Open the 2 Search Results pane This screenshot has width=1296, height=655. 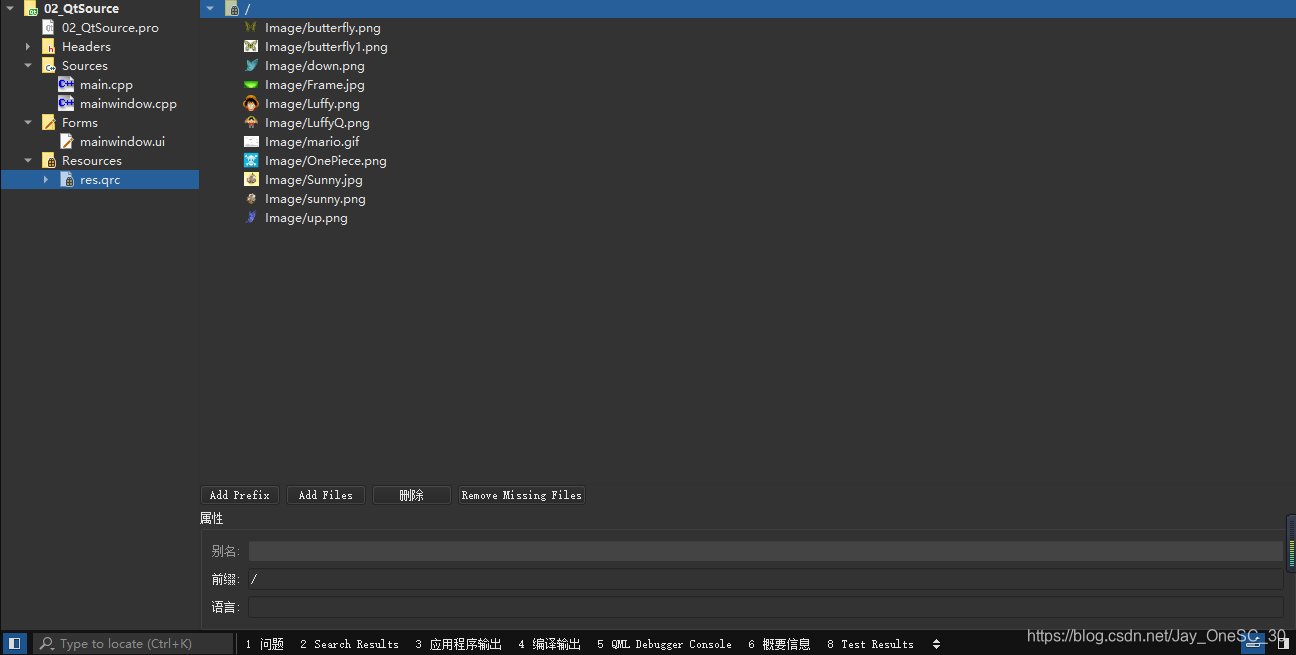click(x=349, y=644)
